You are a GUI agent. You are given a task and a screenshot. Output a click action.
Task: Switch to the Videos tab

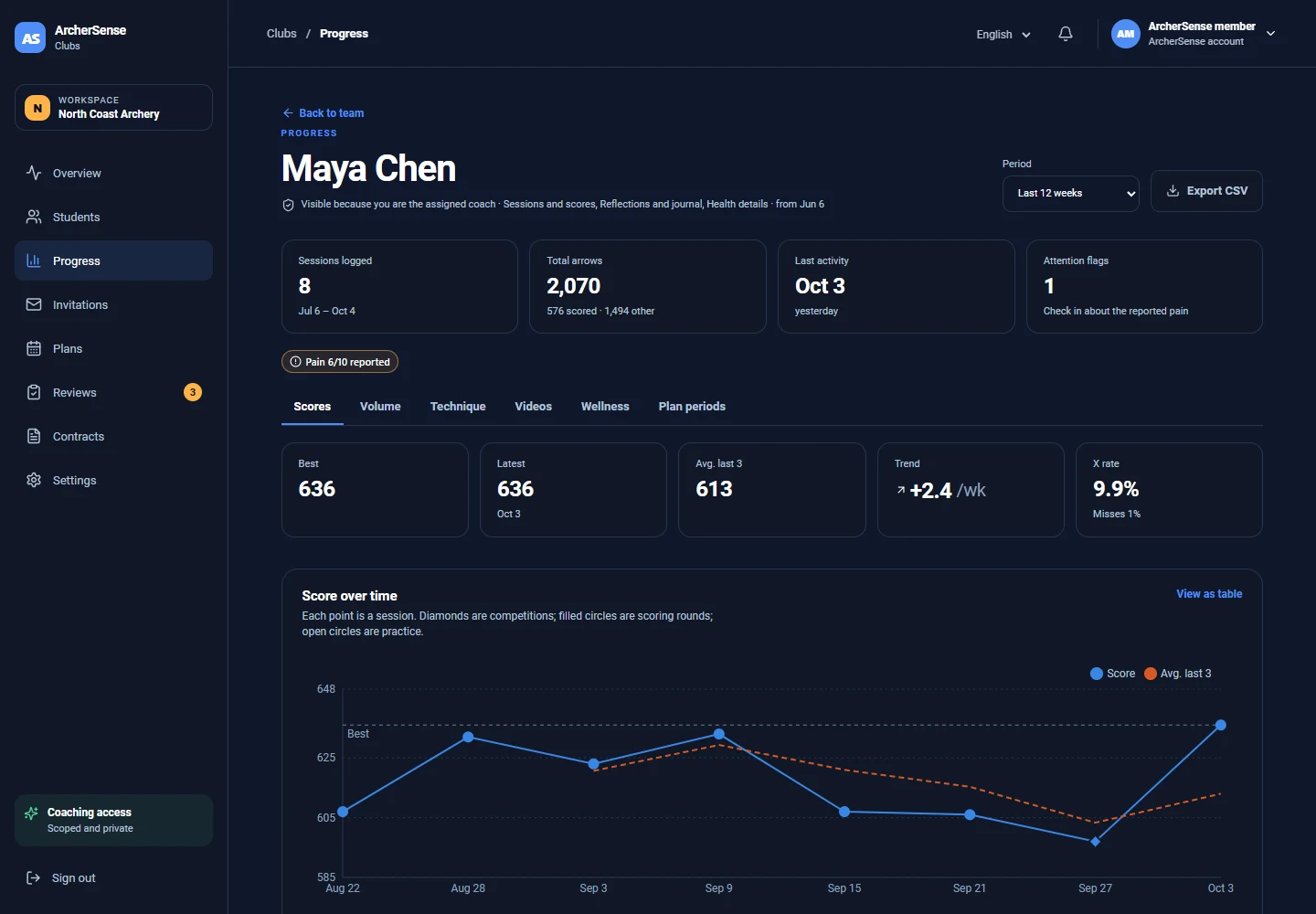(534, 407)
